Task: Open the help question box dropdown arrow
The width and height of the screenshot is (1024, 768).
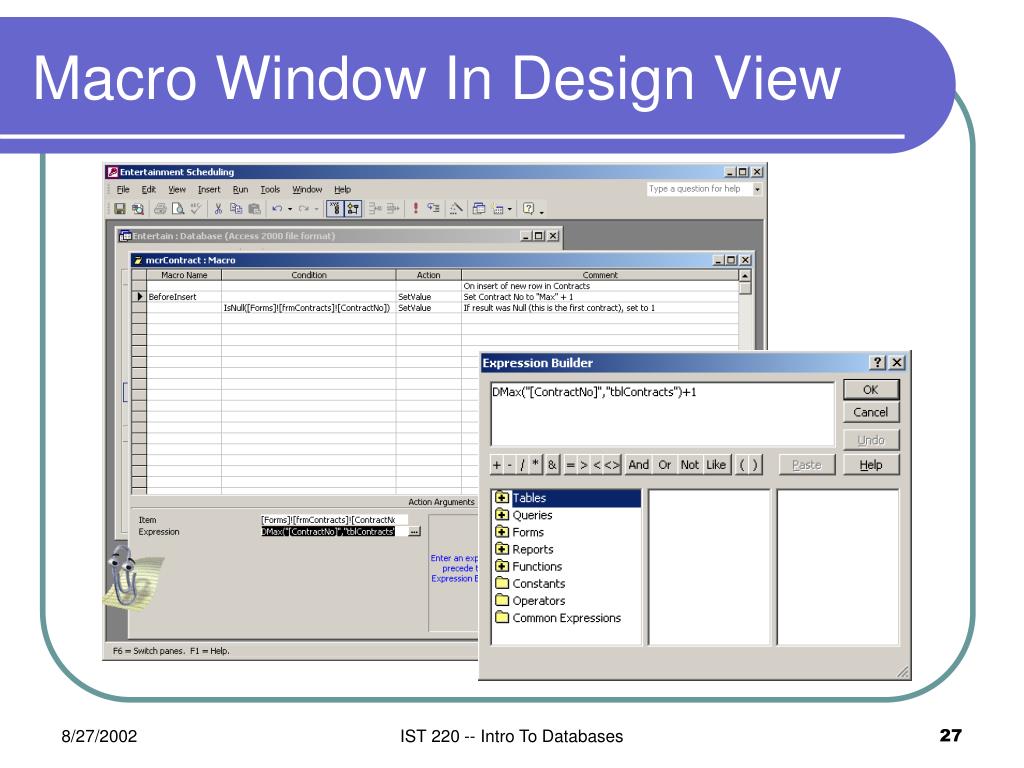Action: [x=757, y=189]
